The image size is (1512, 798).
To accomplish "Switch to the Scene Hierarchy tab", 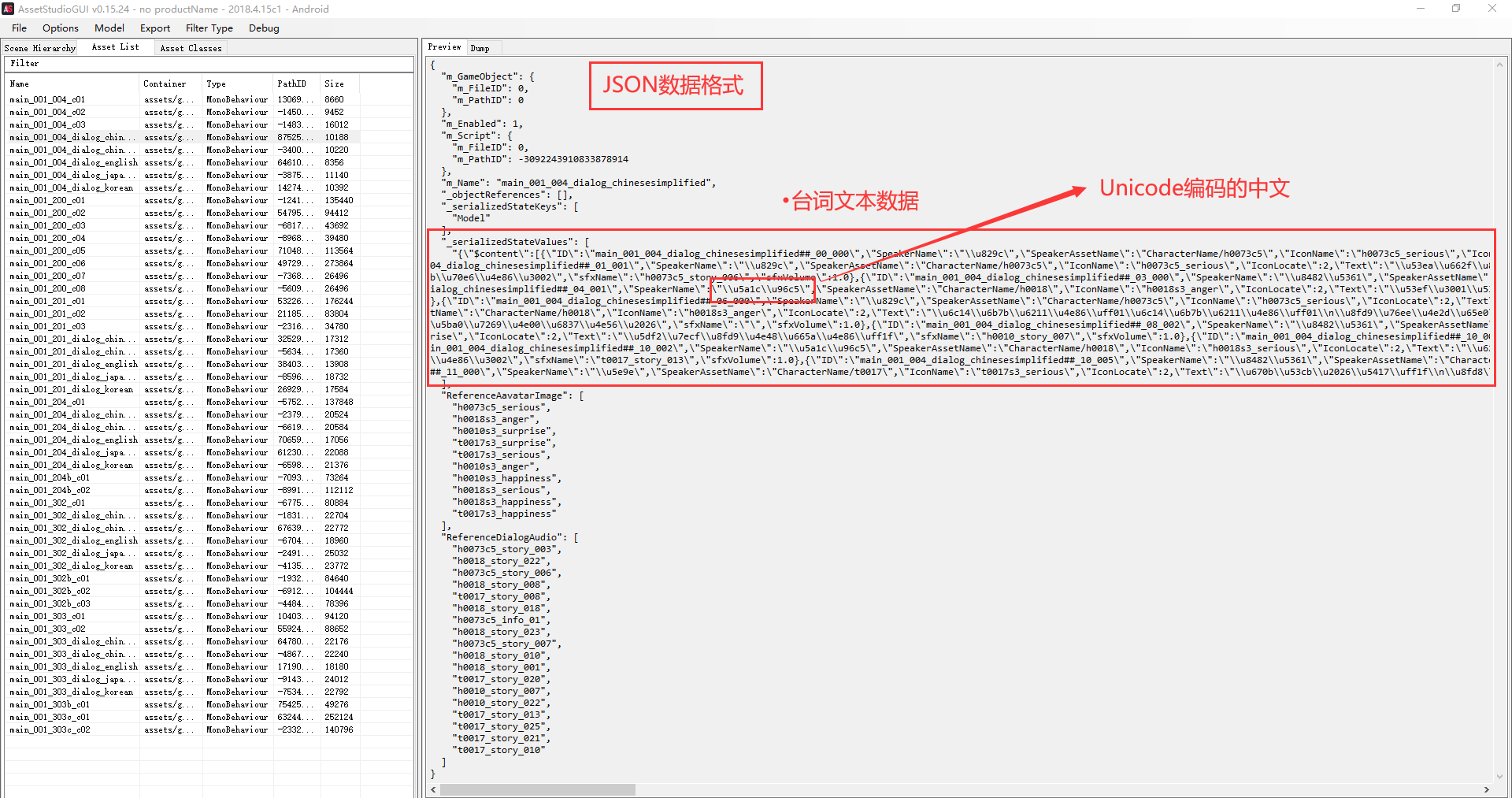I will (x=40, y=48).
